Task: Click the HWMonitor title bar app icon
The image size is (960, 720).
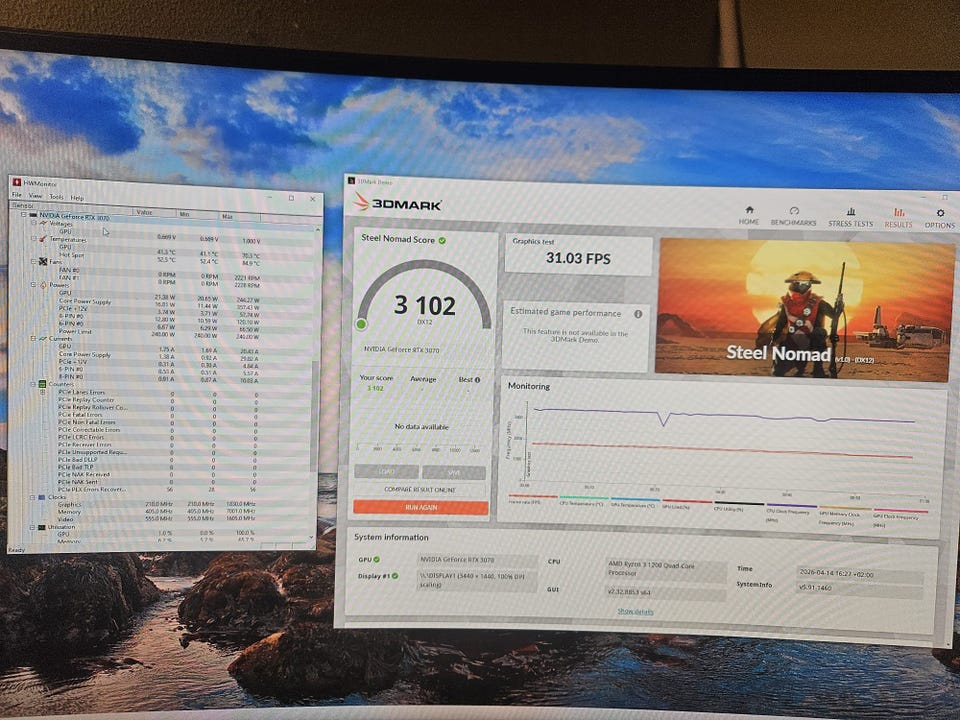Action: click(x=17, y=182)
